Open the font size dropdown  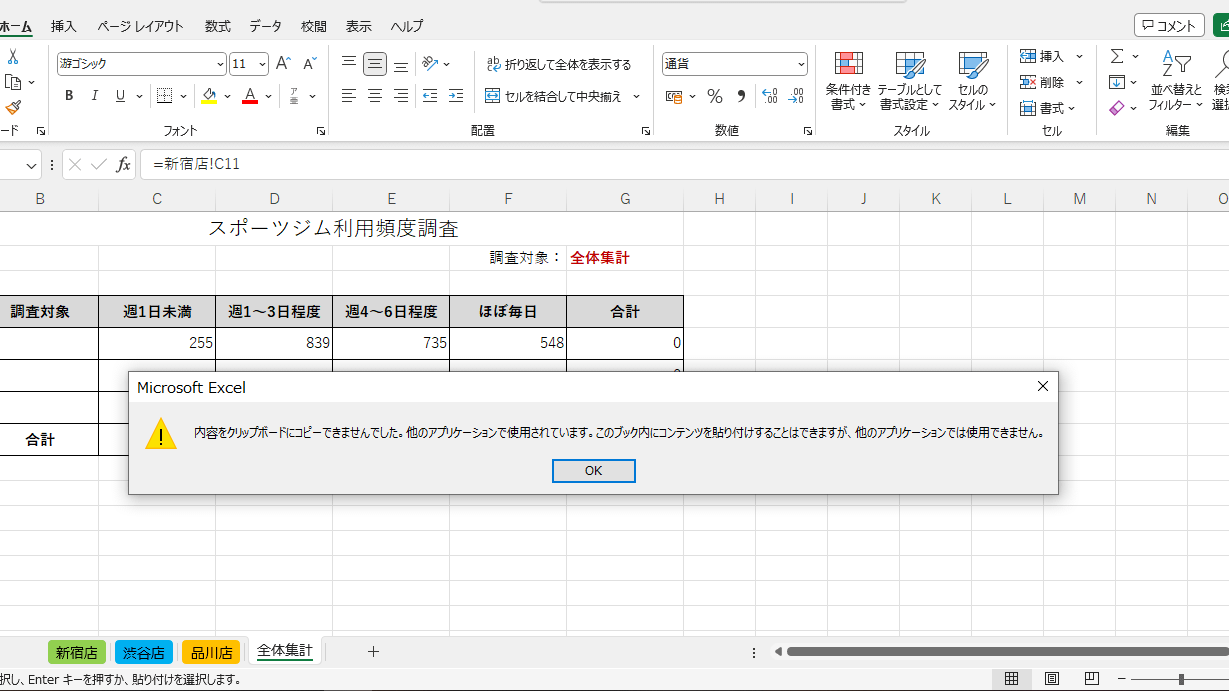pos(263,64)
